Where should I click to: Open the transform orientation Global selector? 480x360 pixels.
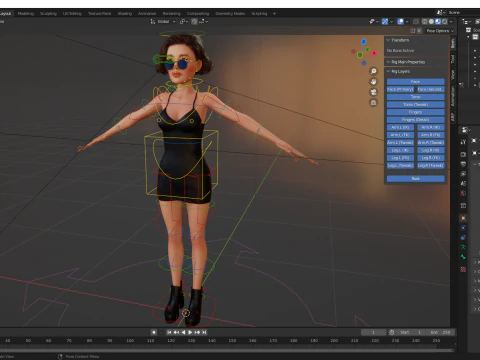163,21
